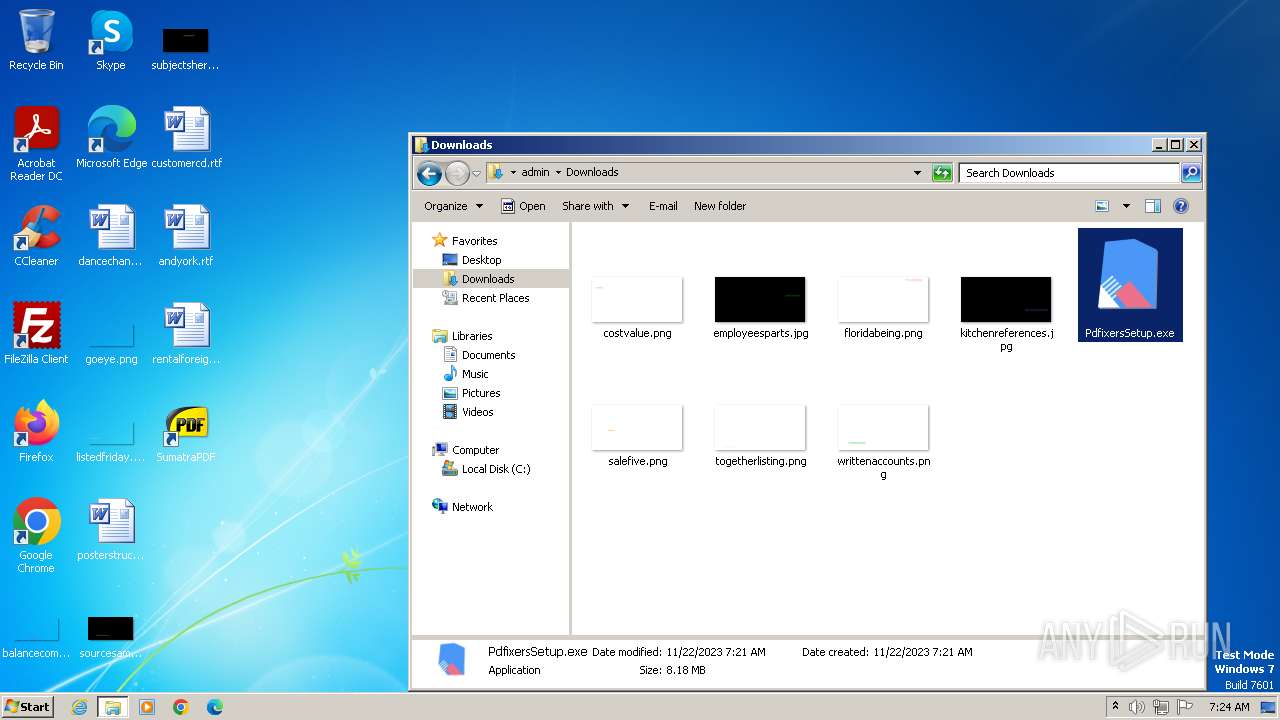Click the refresh button next to address bar
This screenshot has height=720, width=1280.
[x=942, y=173]
